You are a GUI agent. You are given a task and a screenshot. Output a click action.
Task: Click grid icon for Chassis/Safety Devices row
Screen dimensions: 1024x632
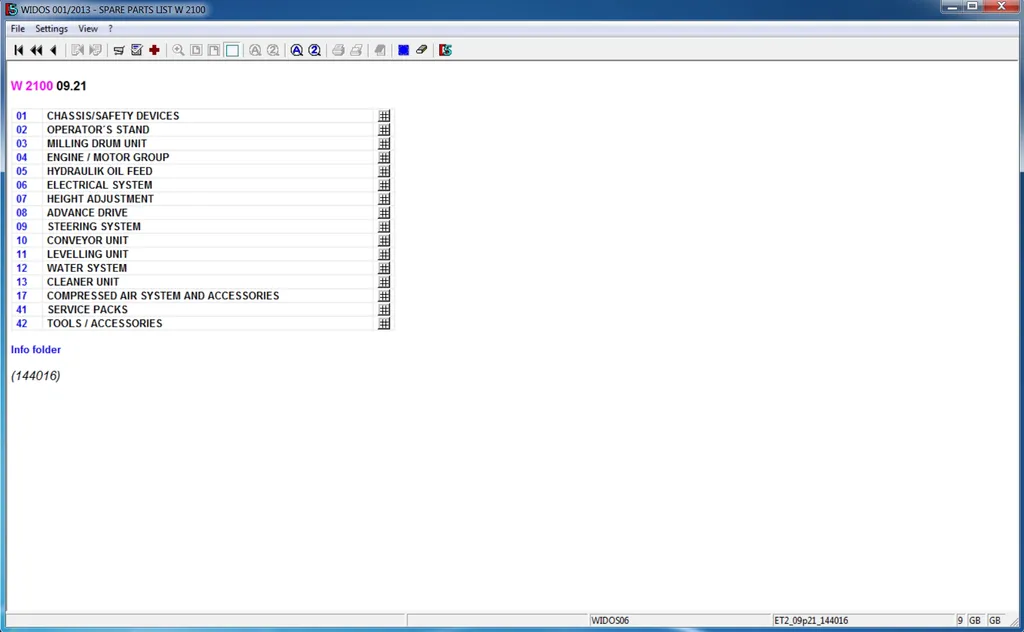click(x=384, y=116)
